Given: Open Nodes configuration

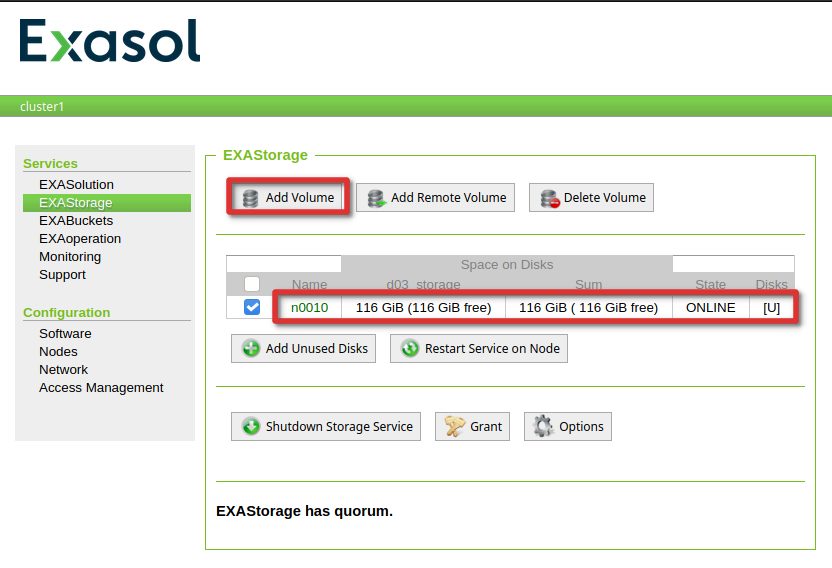Looking at the screenshot, I should pos(58,351).
